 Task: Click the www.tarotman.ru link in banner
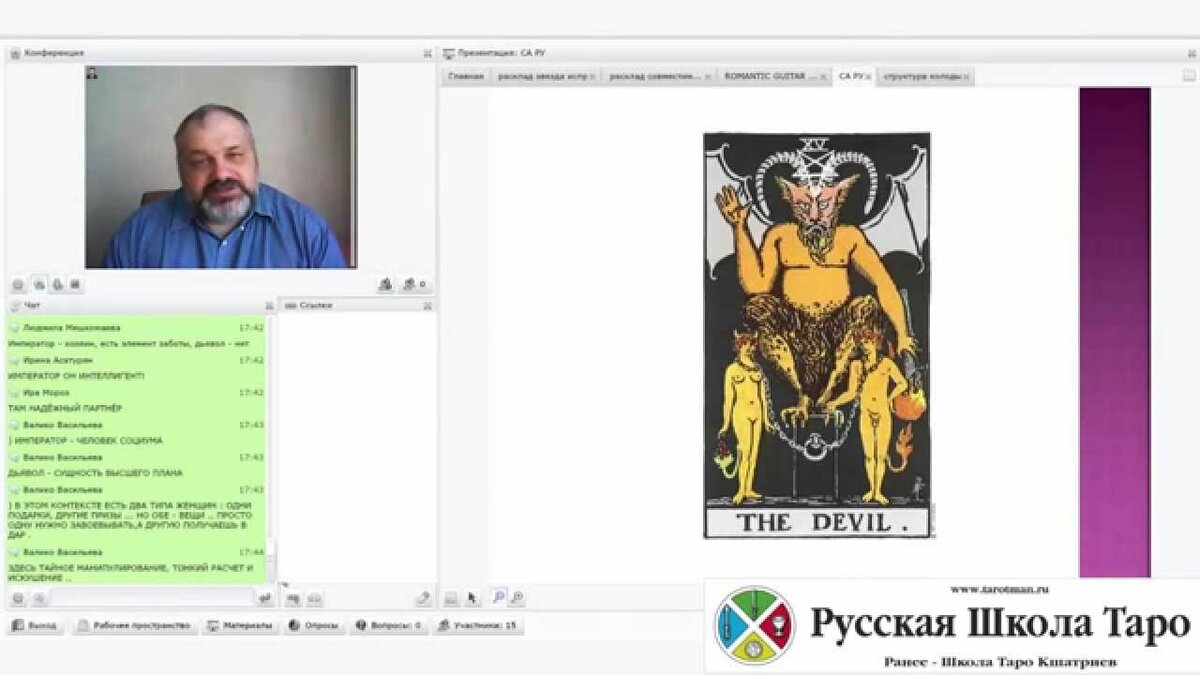pyautogui.click(x=999, y=589)
